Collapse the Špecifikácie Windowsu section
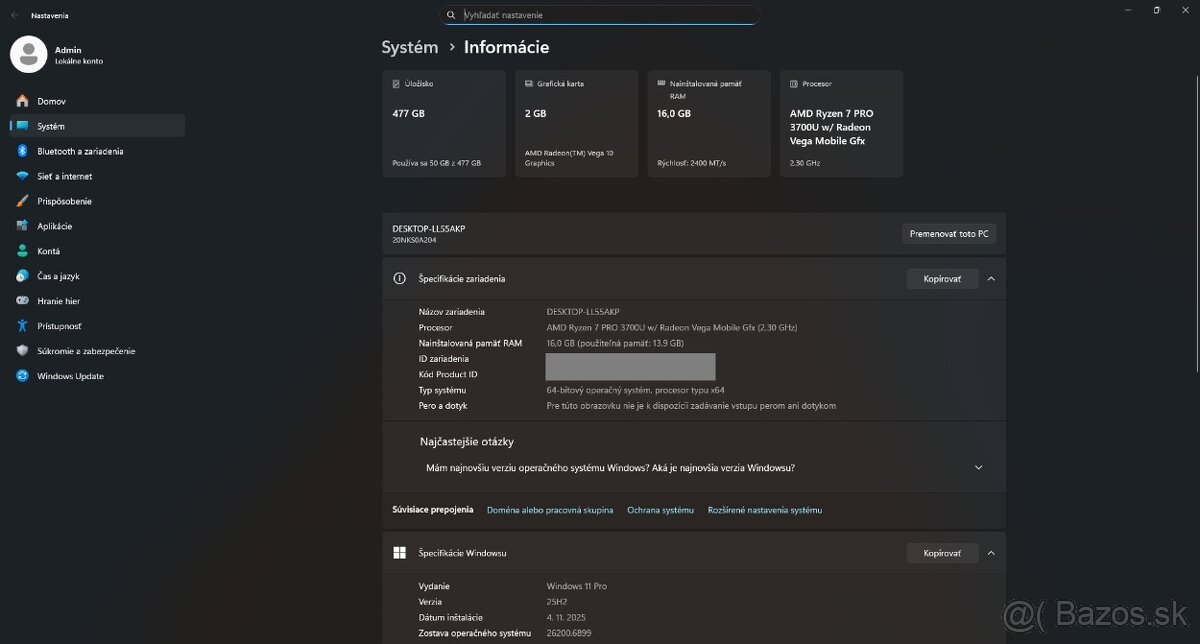Viewport: 1200px width, 644px height. point(991,552)
